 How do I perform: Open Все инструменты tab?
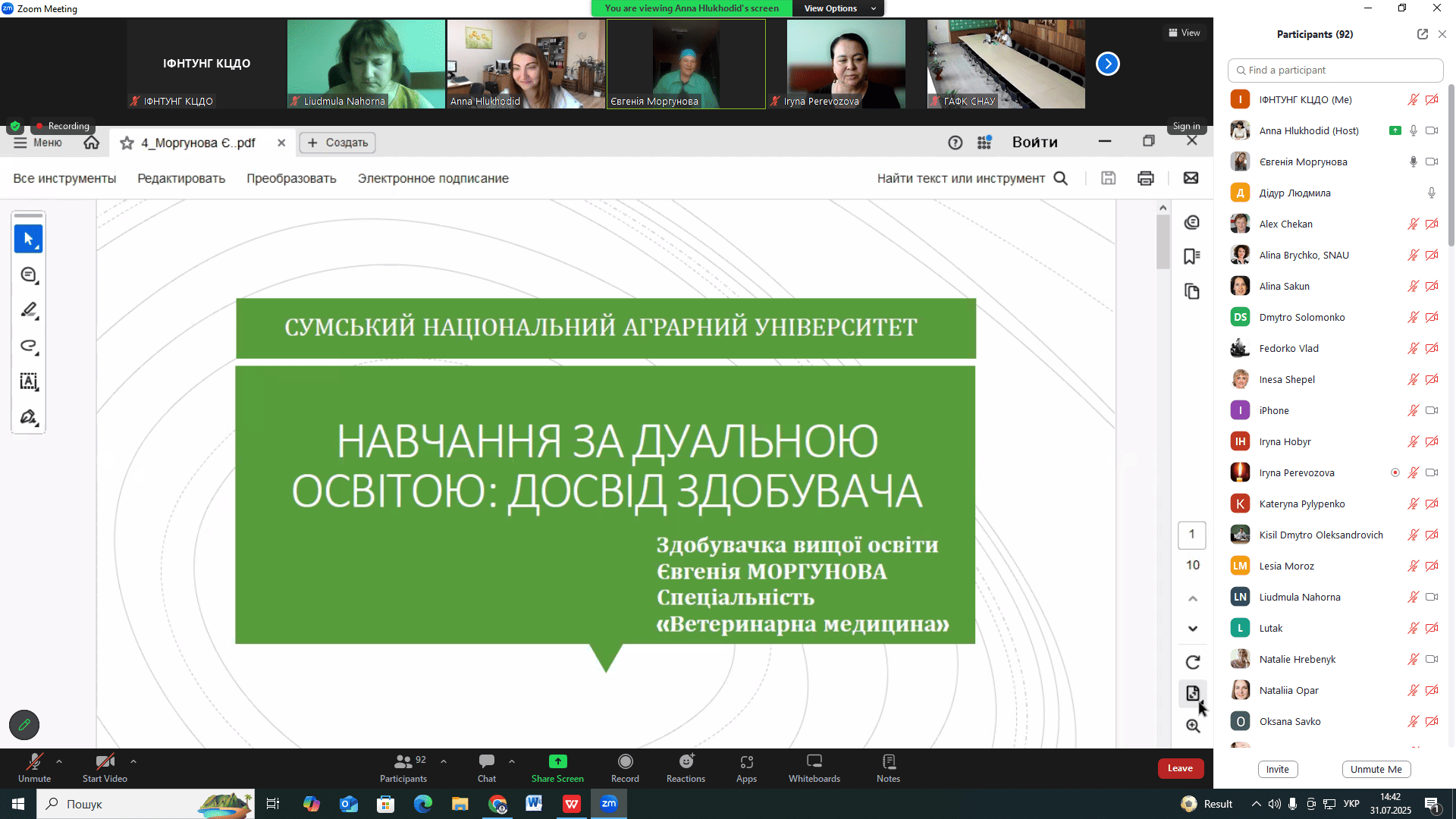(x=64, y=178)
